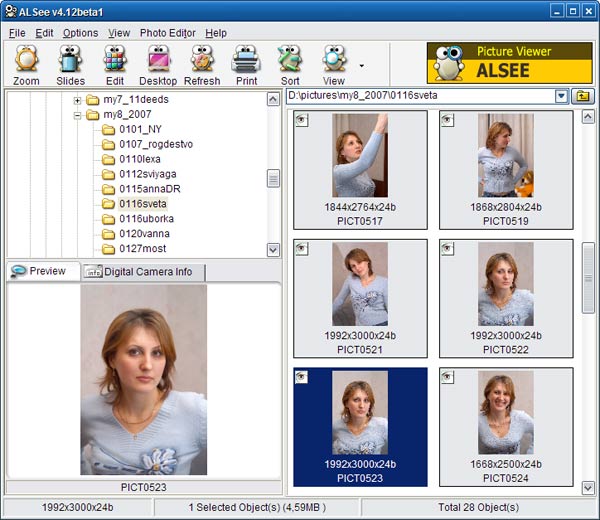The width and height of the screenshot is (600, 520).
Task: Open the Photo Editor menu
Action: pos(168,33)
